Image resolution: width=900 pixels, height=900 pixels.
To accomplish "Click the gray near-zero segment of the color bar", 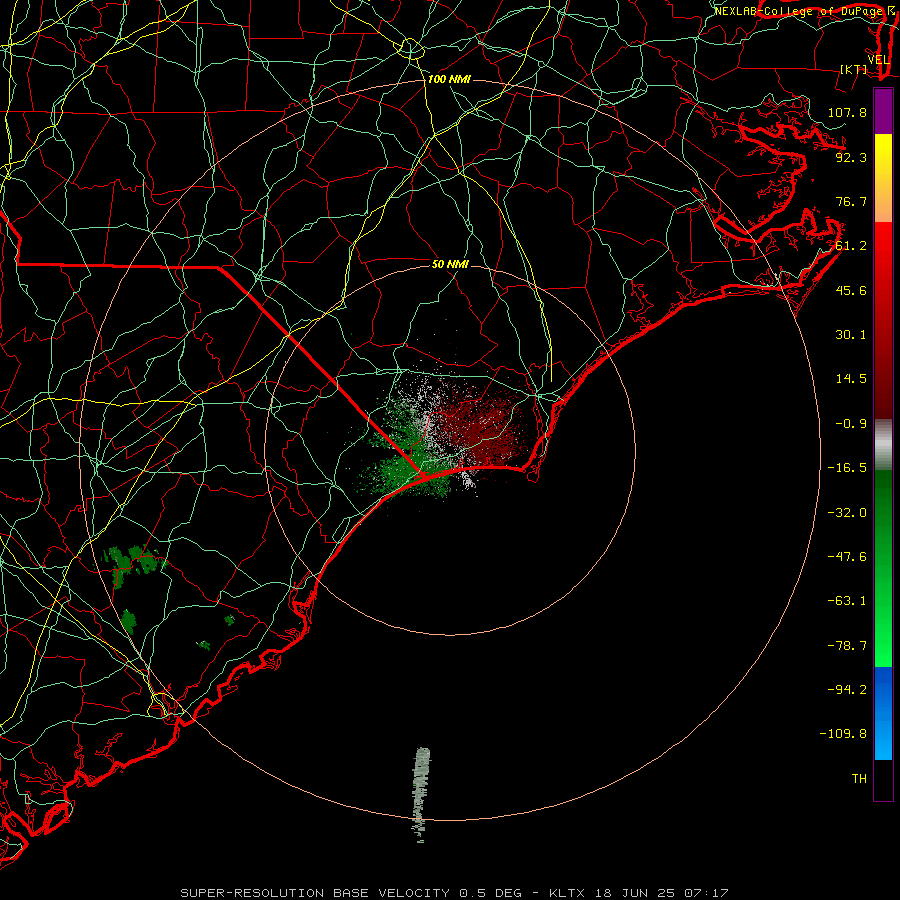I will pyautogui.click(x=883, y=445).
